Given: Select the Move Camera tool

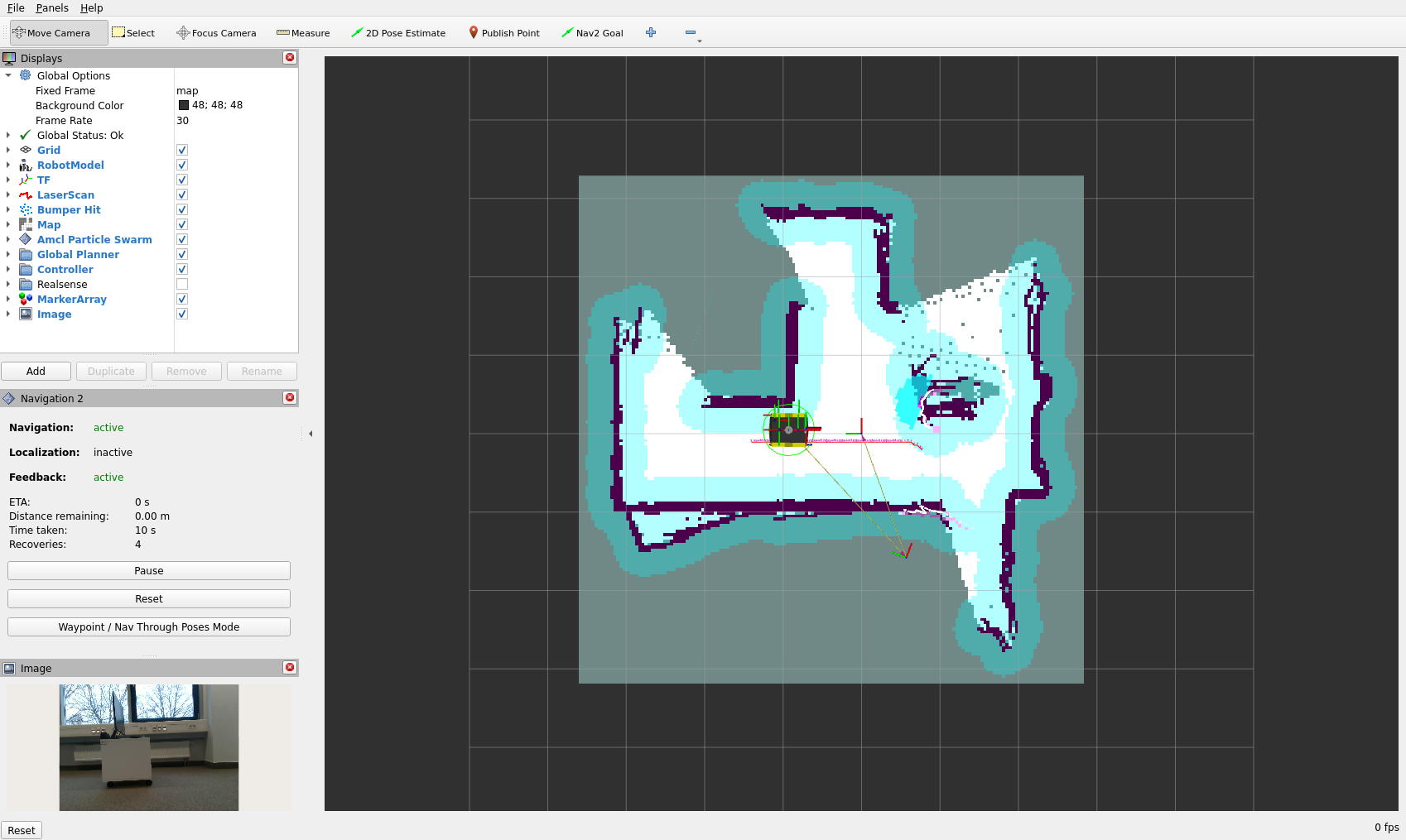Looking at the screenshot, I should coord(58,33).
